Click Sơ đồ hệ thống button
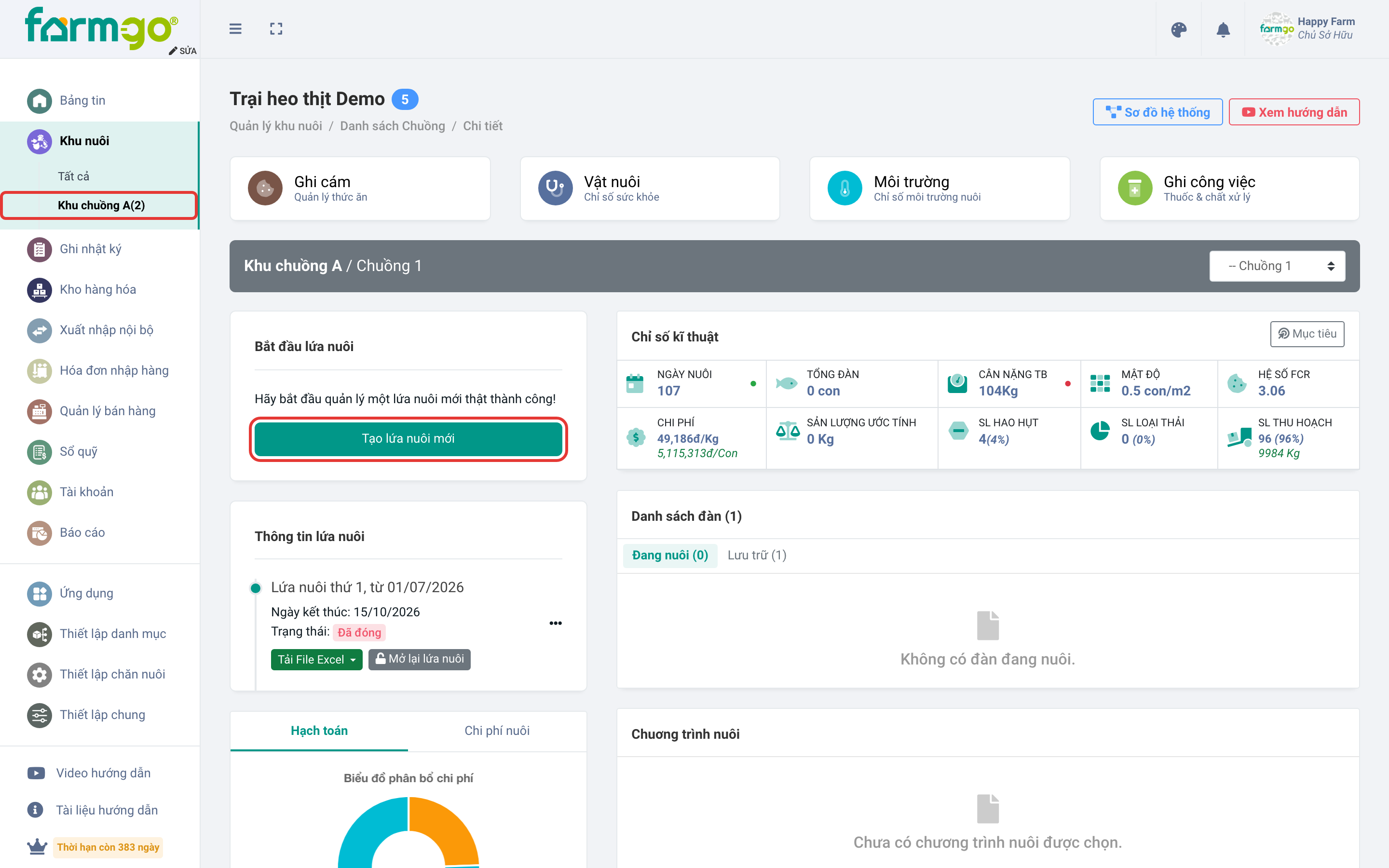This screenshot has height=868, width=1389. click(1157, 112)
